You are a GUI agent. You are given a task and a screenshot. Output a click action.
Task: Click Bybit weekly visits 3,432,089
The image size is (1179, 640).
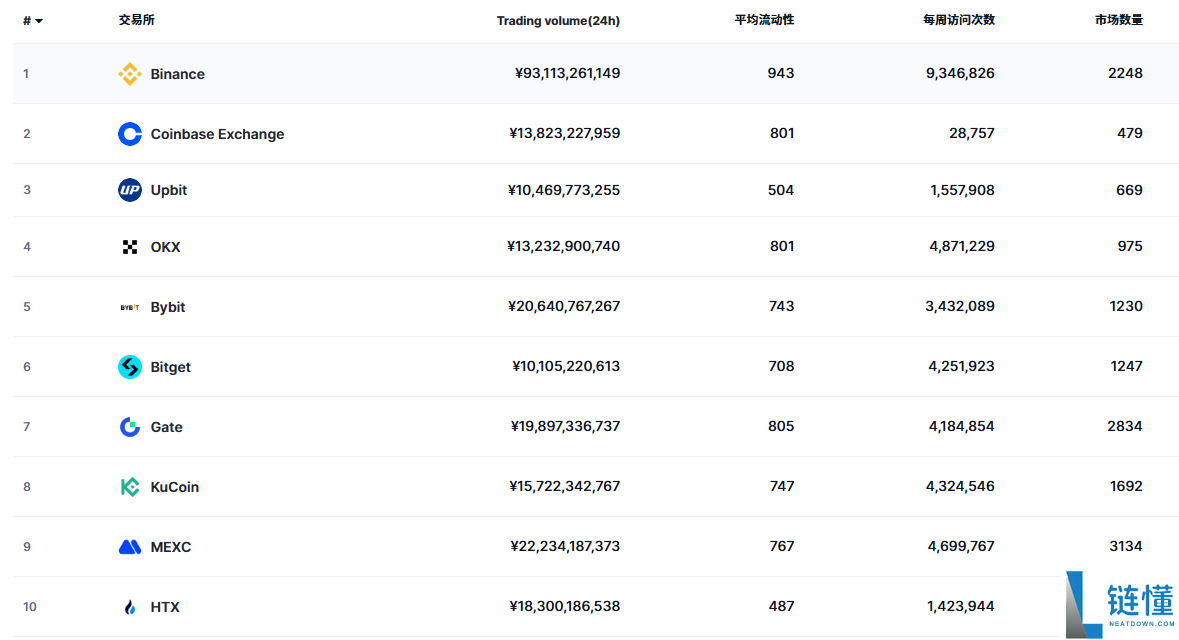[x=960, y=306]
